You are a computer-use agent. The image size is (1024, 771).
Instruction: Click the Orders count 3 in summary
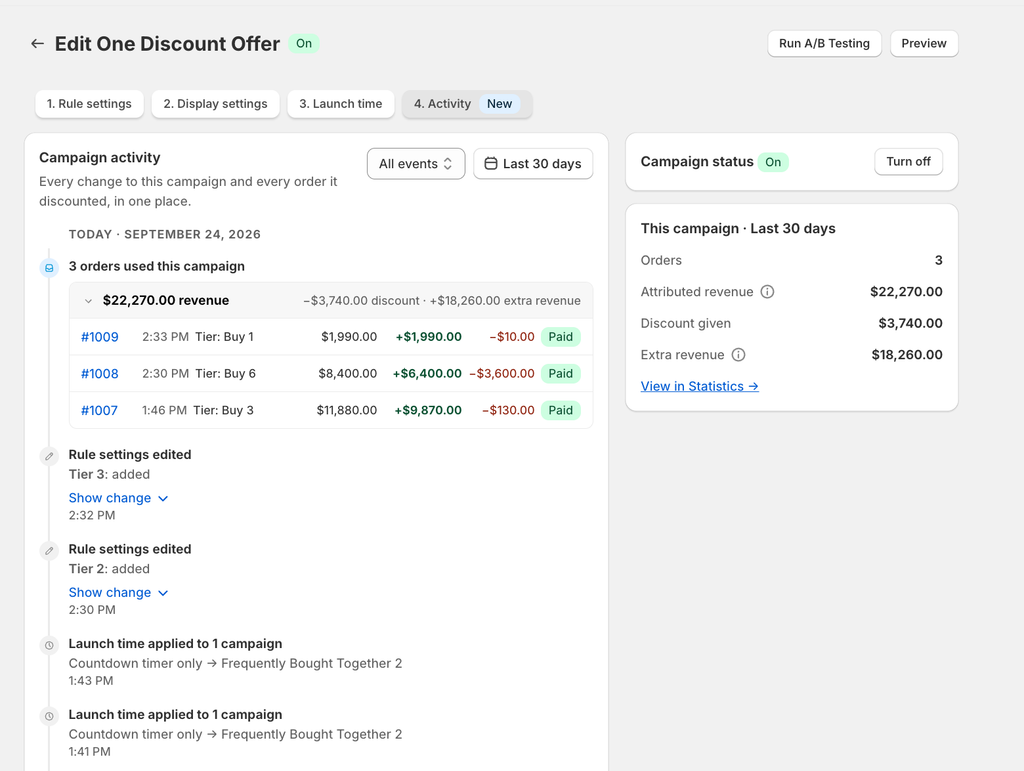(938, 260)
